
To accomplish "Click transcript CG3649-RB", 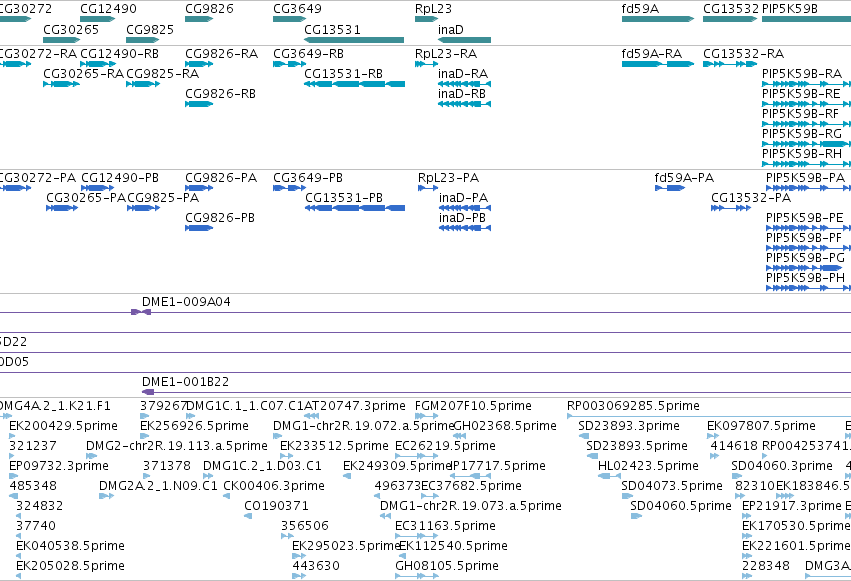I will [290, 64].
